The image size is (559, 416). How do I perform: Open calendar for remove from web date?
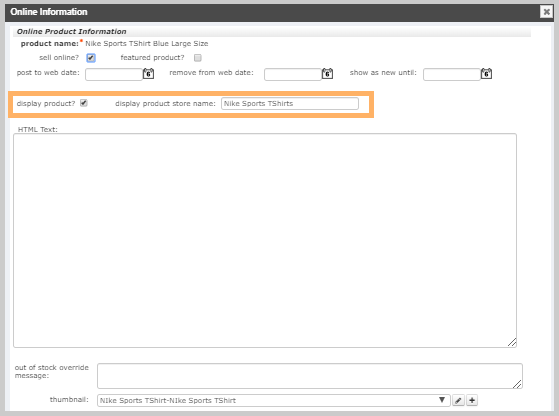point(327,74)
